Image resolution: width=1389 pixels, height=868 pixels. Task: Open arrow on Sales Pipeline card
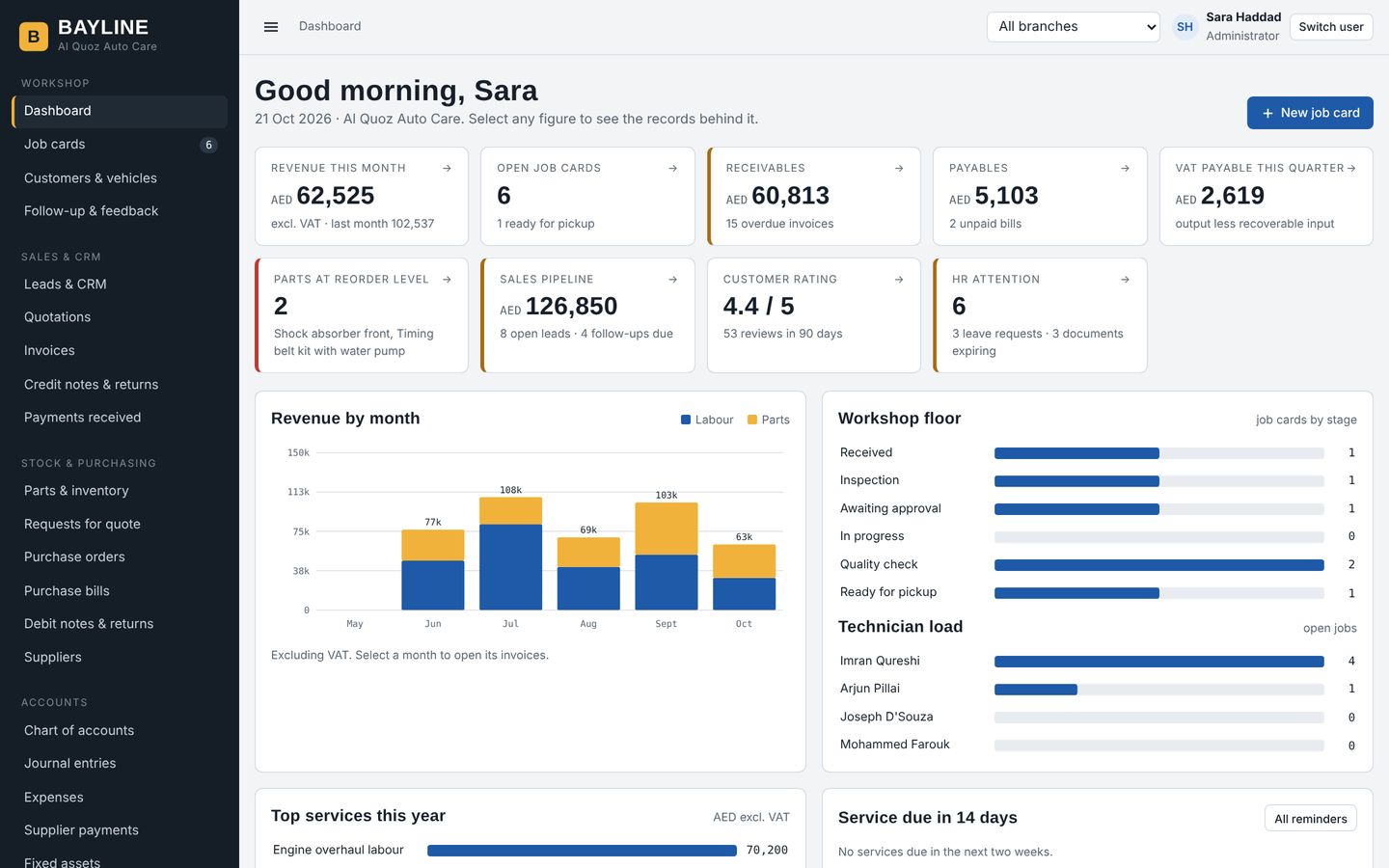tap(672, 280)
